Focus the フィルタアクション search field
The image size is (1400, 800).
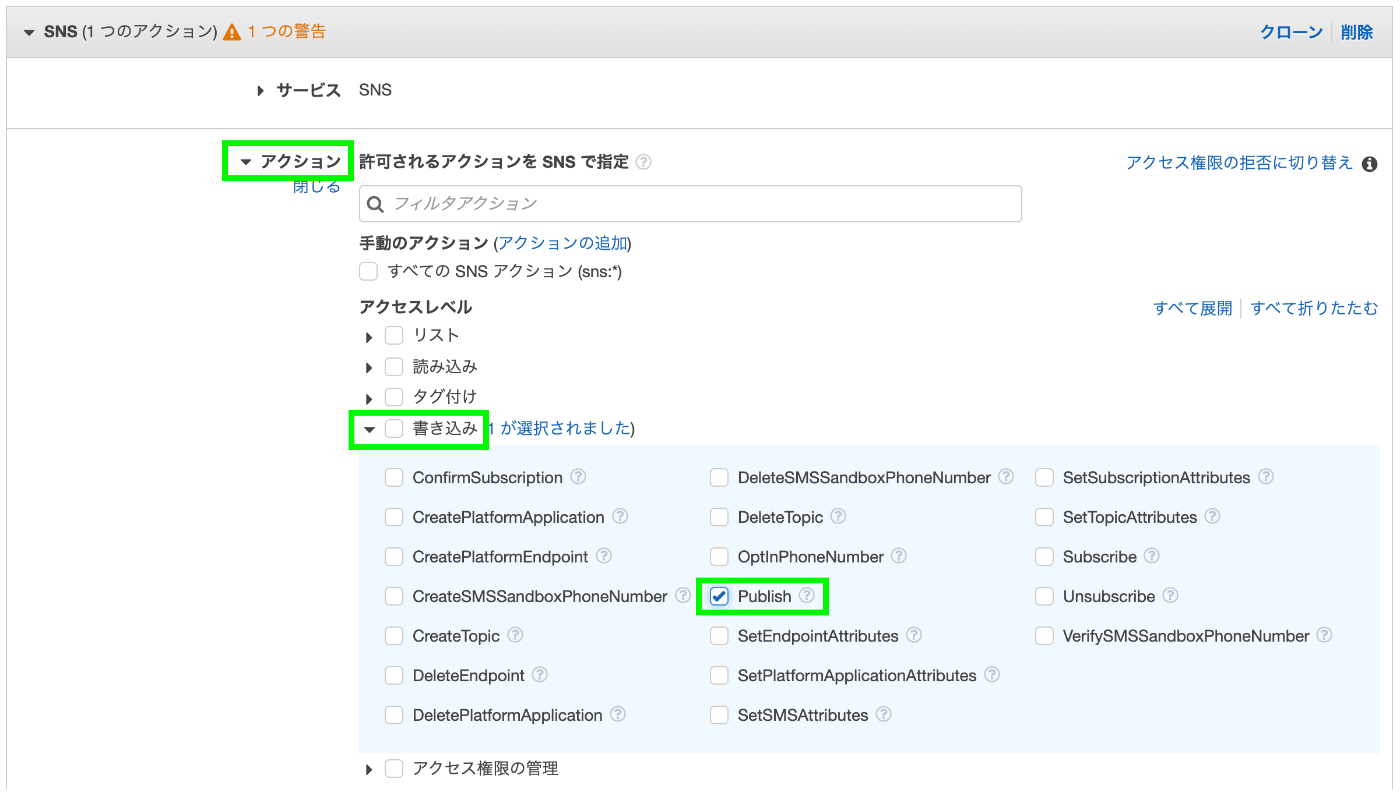click(x=690, y=203)
